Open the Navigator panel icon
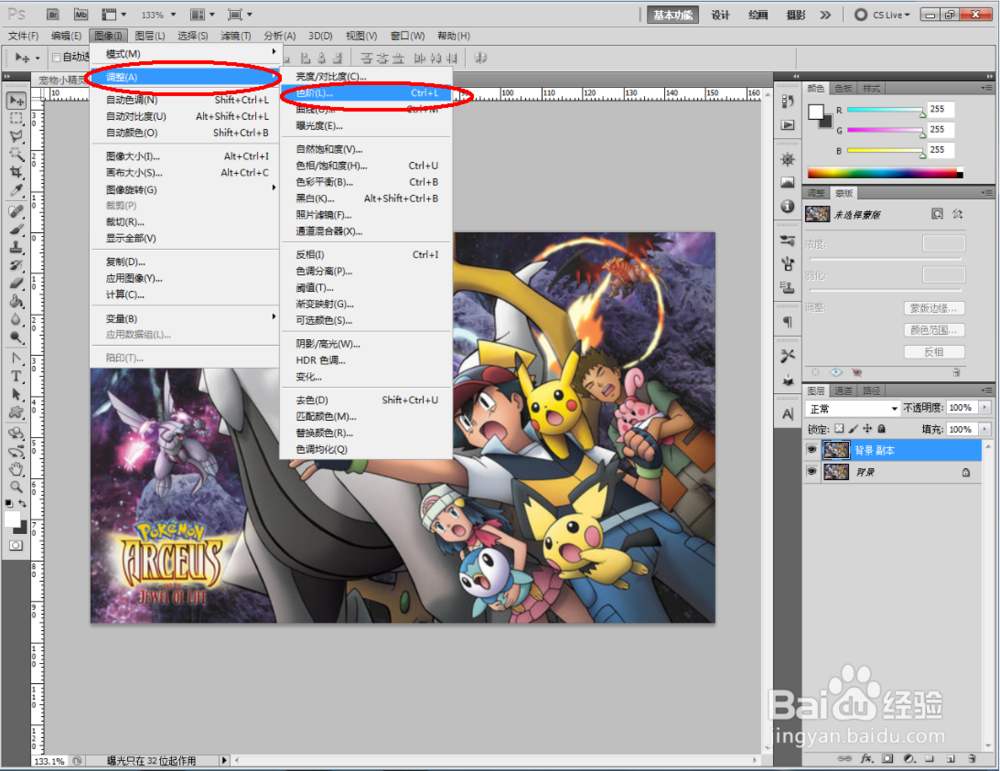Image resolution: width=1000 pixels, height=771 pixels. tap(788, 159)
